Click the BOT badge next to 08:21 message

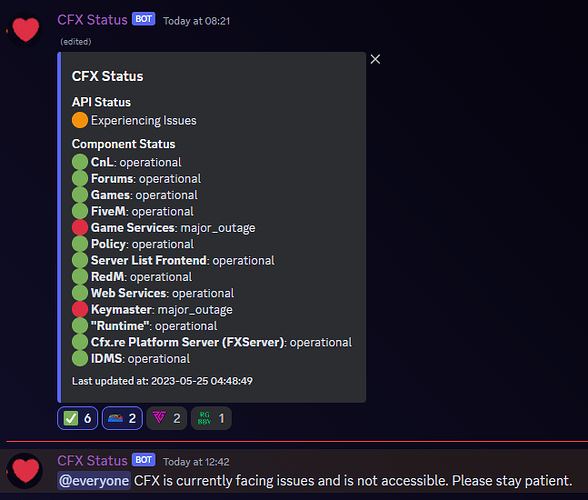coord(144,19)
